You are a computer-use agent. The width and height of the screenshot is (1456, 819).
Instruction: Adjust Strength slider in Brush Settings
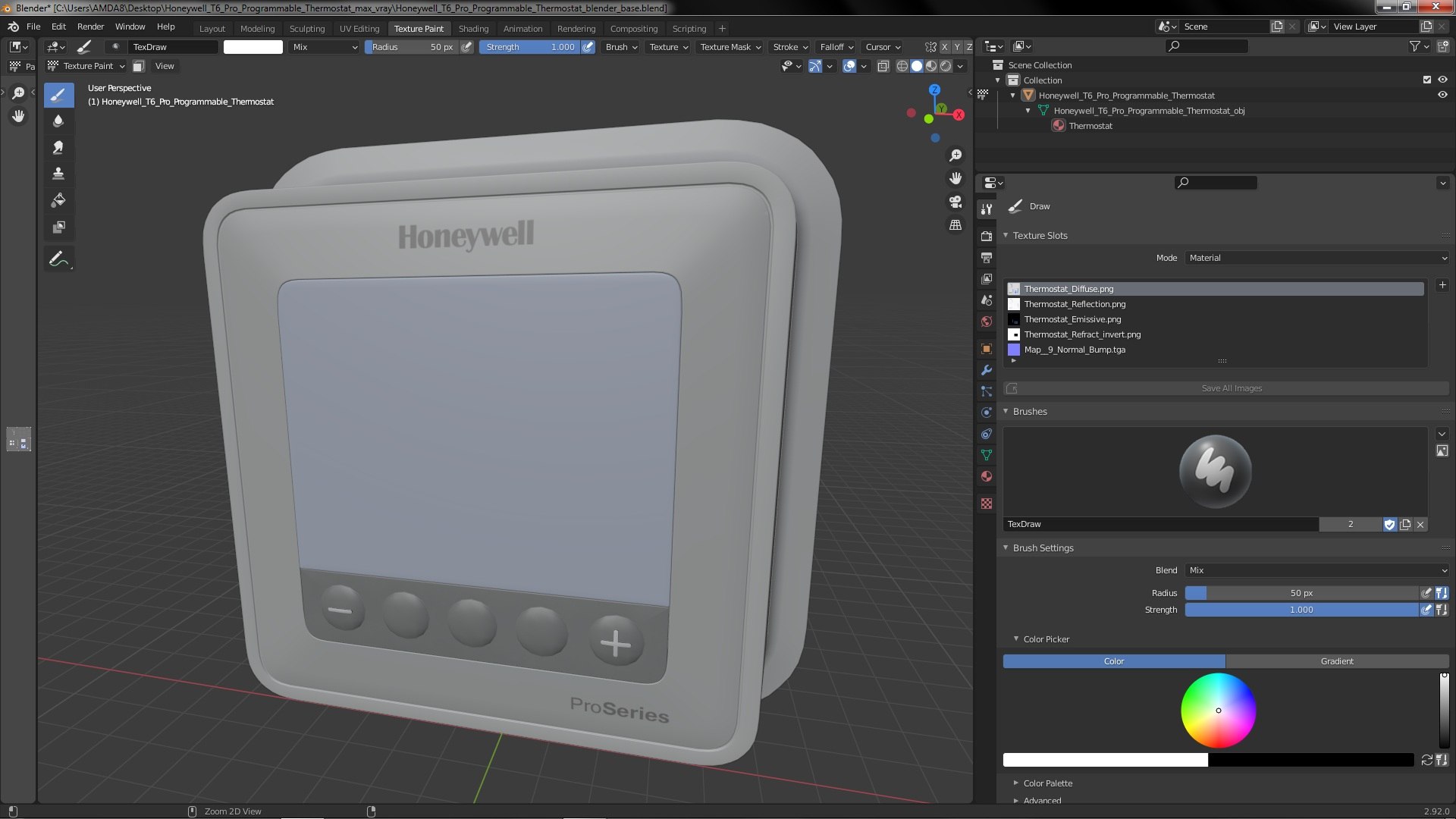[x=1301, y=610]
